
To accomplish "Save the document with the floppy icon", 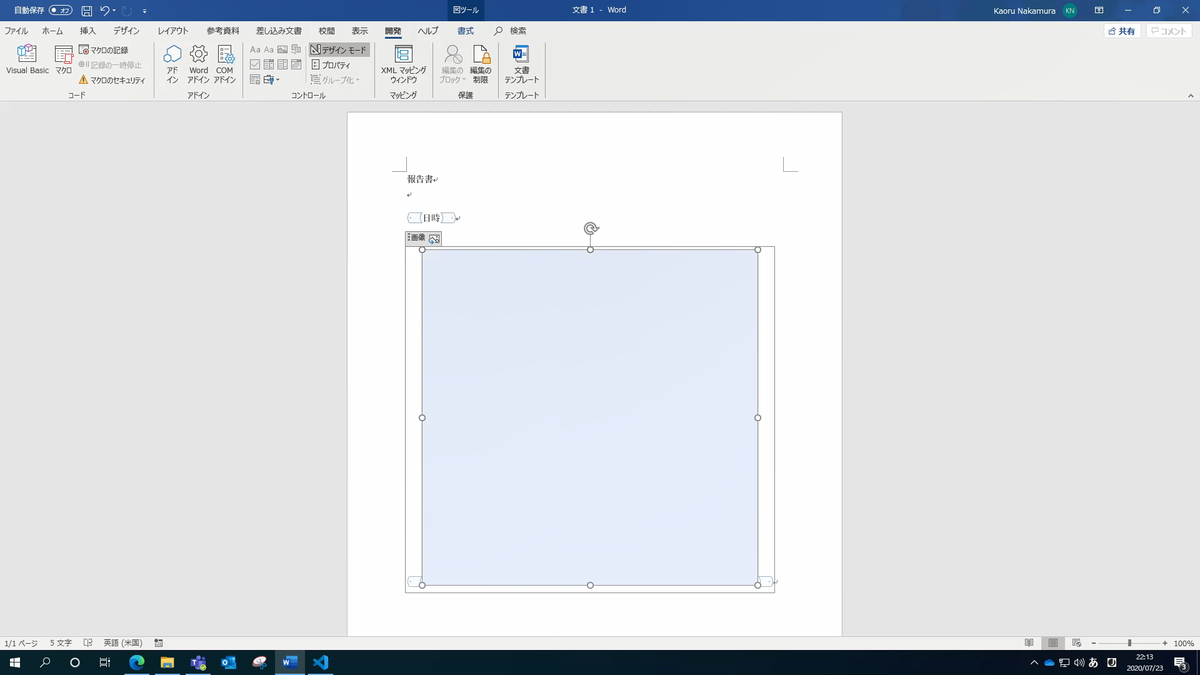I will (87, 10).
